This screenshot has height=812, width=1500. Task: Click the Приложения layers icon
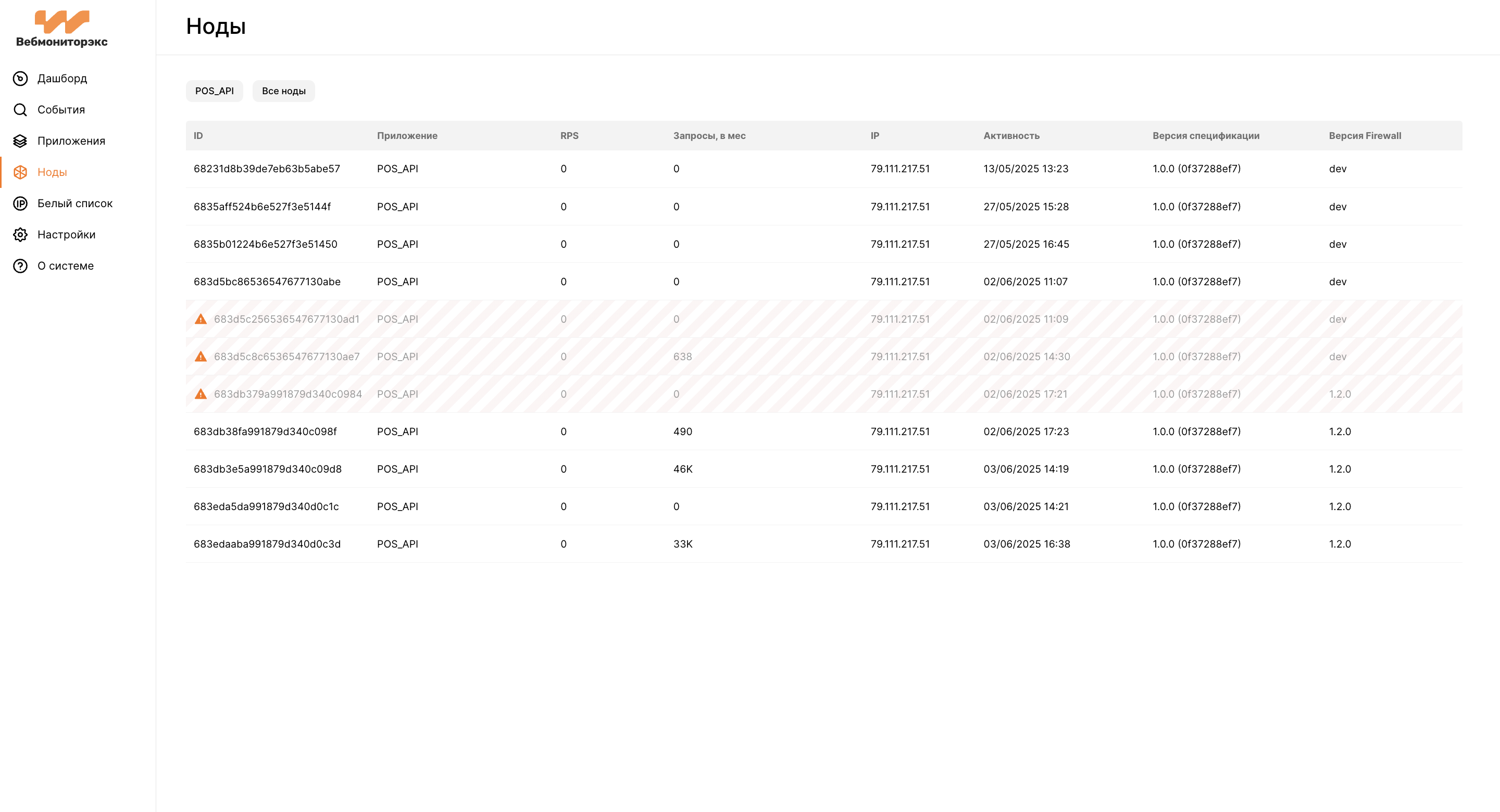[20, 141]
